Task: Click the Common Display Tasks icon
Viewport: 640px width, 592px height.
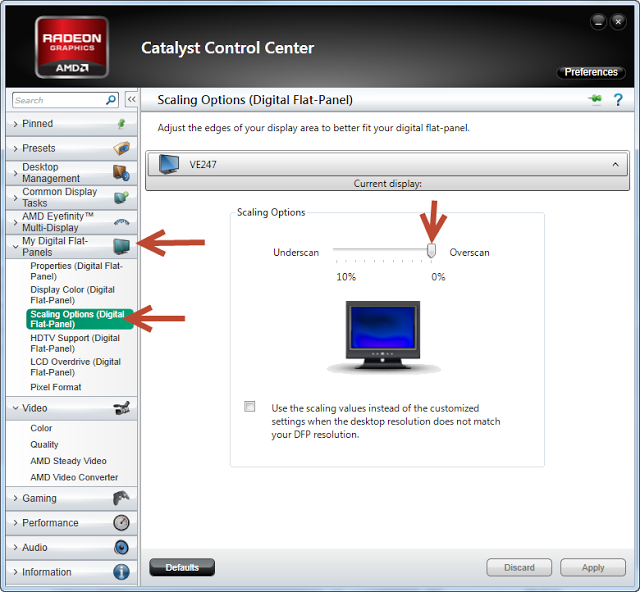Action: pyautogui.click(x=121, y=198)
